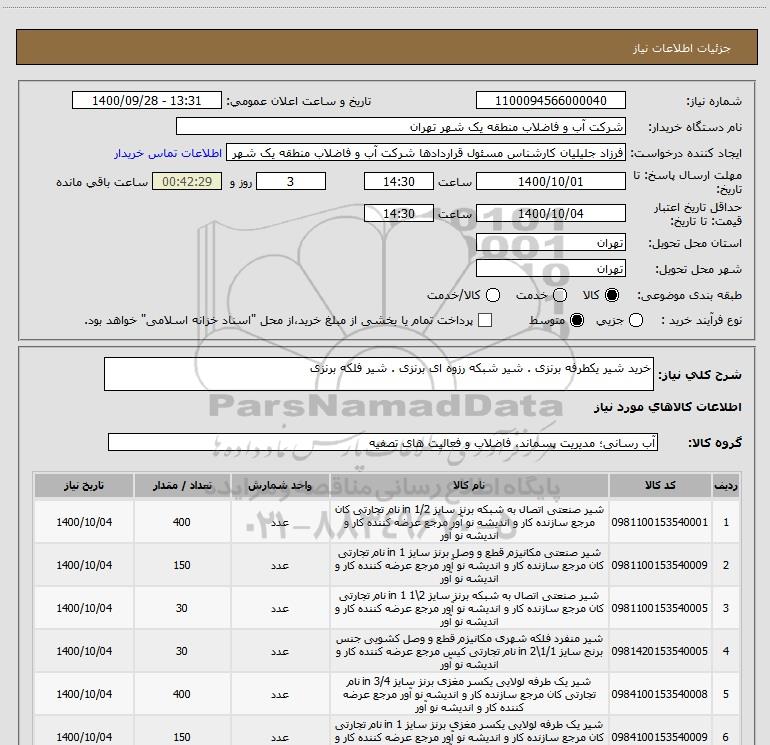Click delivery city field تهران
The width and height of the screenshot is (770, 745).
[550, 268]
